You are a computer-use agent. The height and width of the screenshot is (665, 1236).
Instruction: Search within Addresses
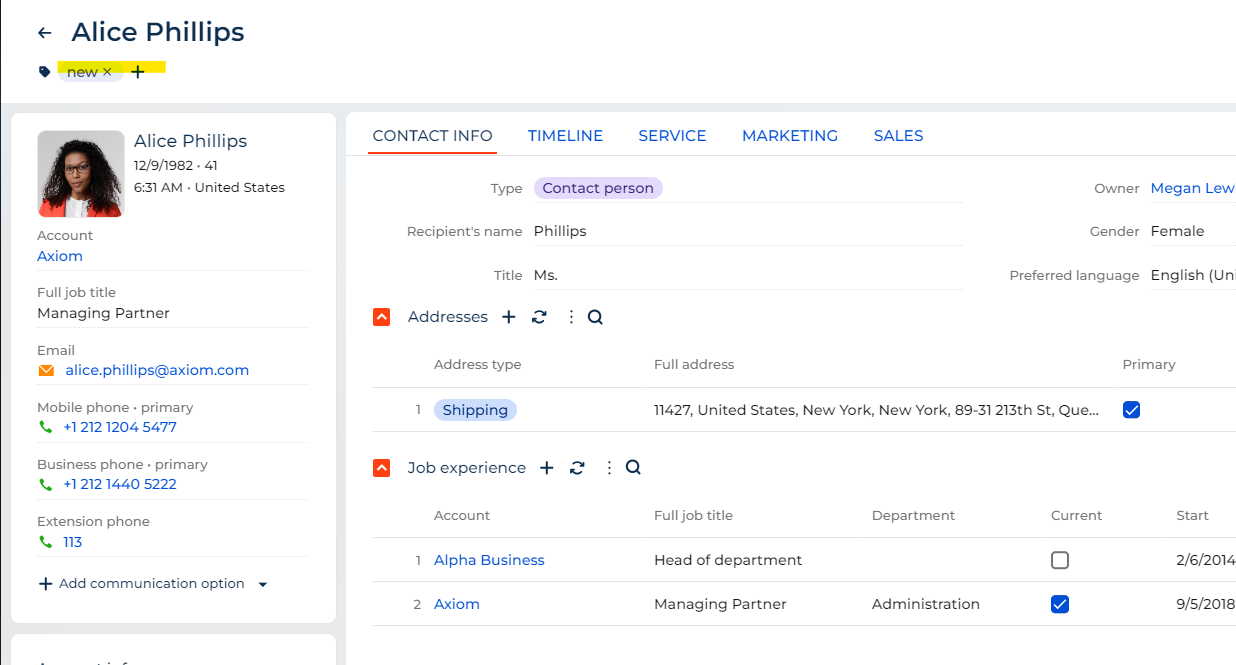coord(595,317)
